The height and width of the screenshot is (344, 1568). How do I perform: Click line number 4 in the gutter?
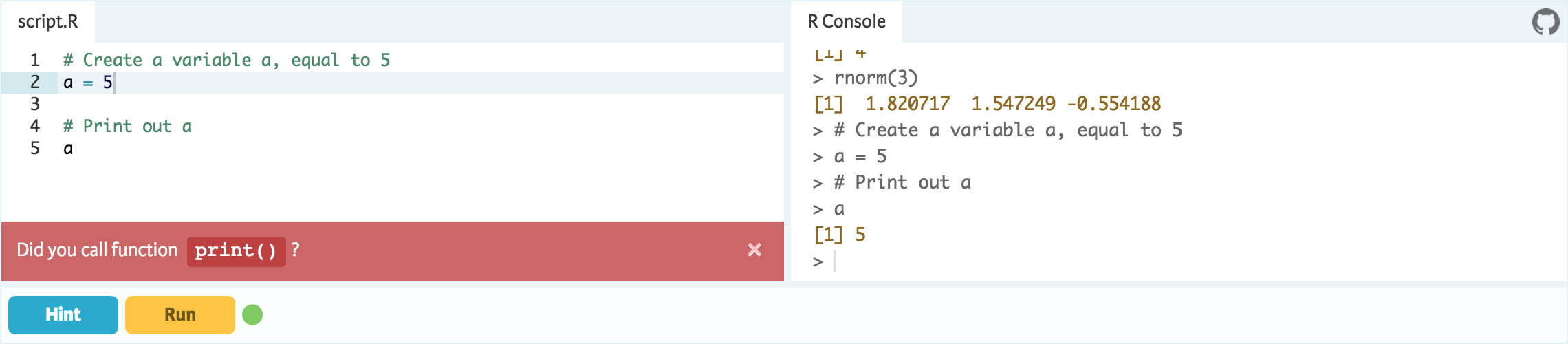coord(34,127)
